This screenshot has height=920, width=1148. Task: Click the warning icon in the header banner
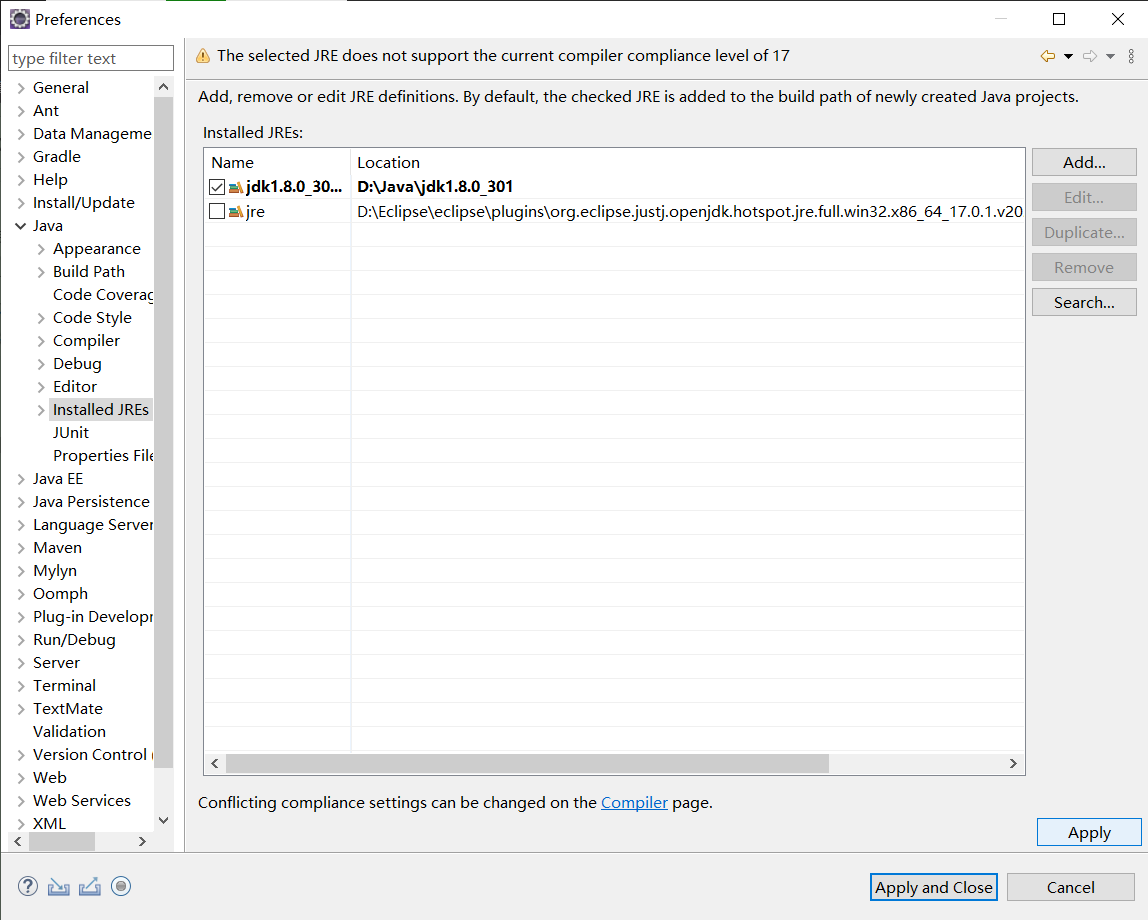point(203,56)
